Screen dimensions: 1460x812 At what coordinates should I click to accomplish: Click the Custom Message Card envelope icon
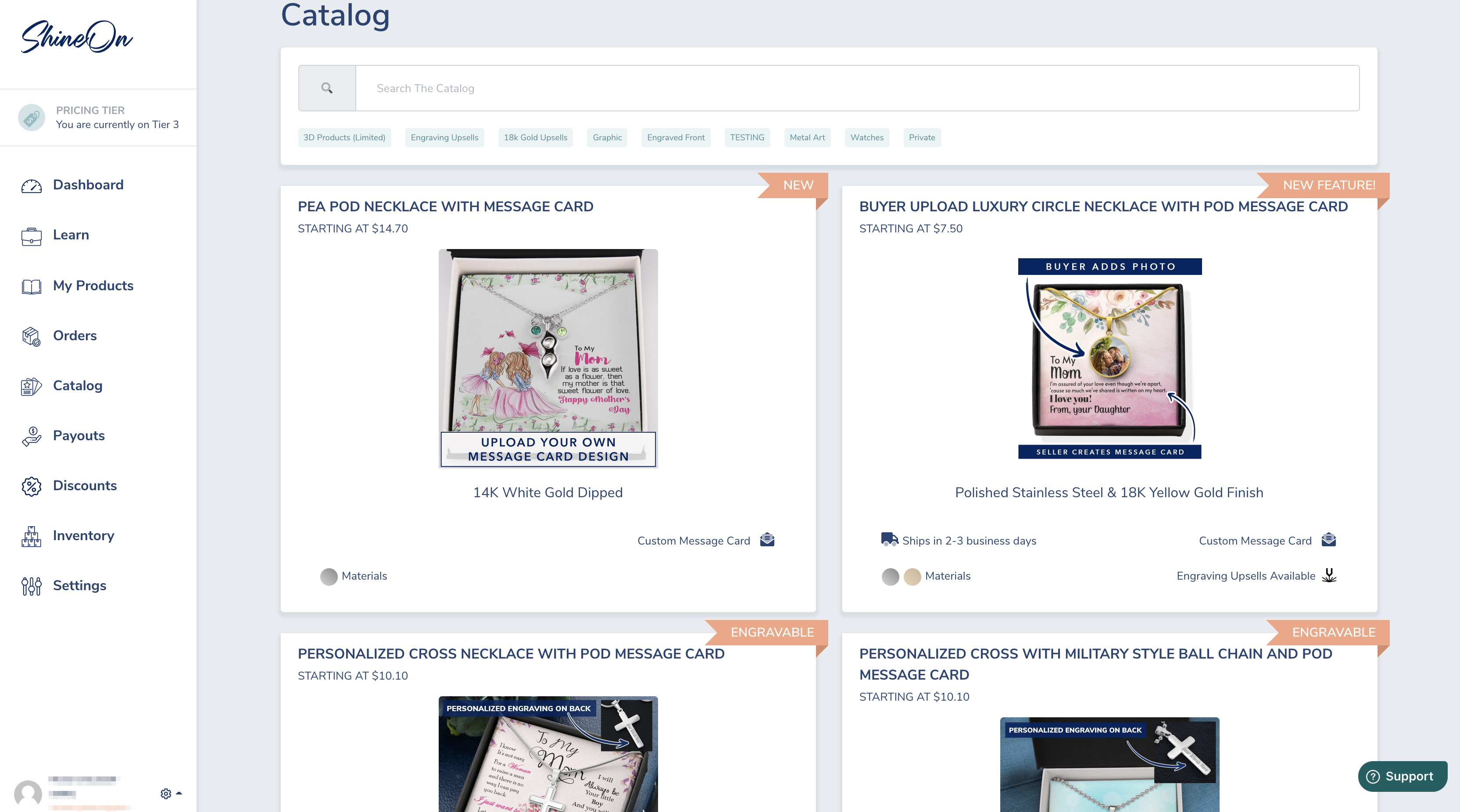[x=767, y=540]
